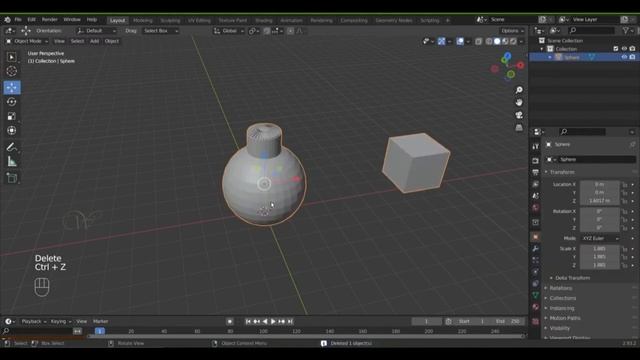640x360 pixels.
Task: Open the Select Box drag dropdown
Action: coord(161,31)
